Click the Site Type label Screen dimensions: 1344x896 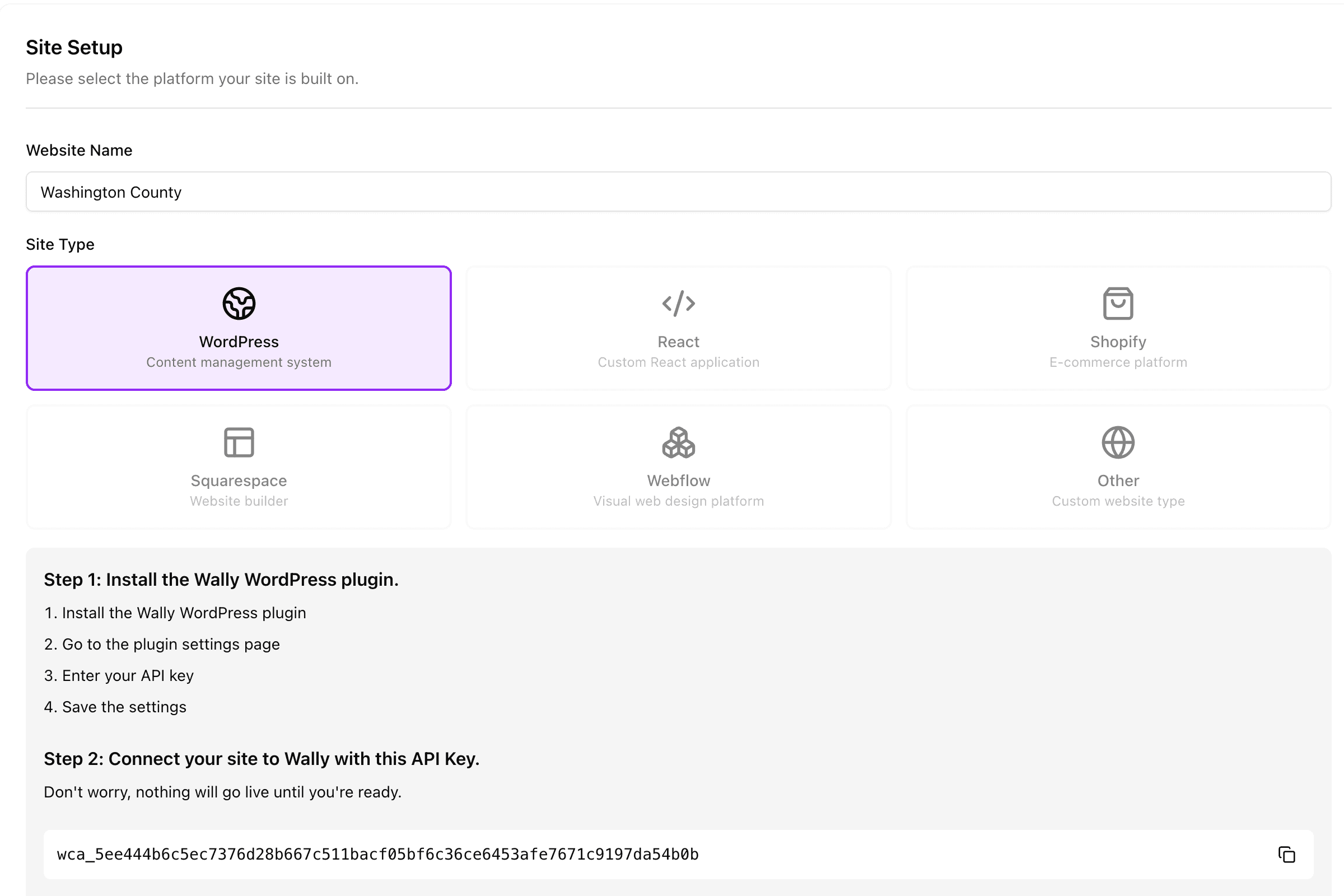coord(60,245)
